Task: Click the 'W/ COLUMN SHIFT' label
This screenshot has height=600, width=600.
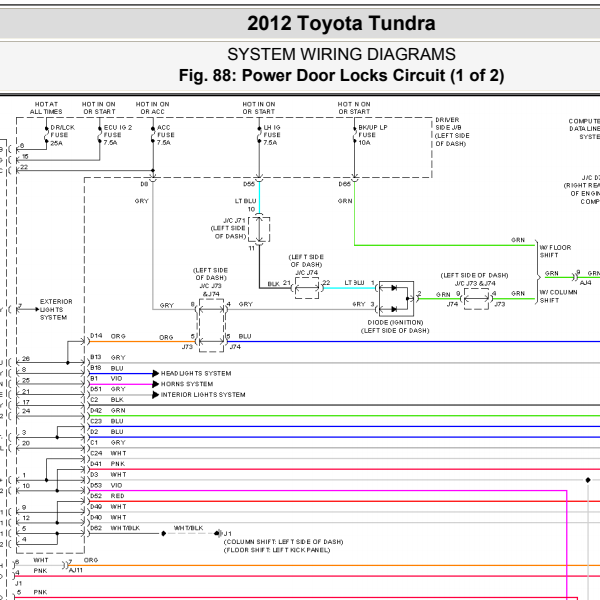Action: 558,296
